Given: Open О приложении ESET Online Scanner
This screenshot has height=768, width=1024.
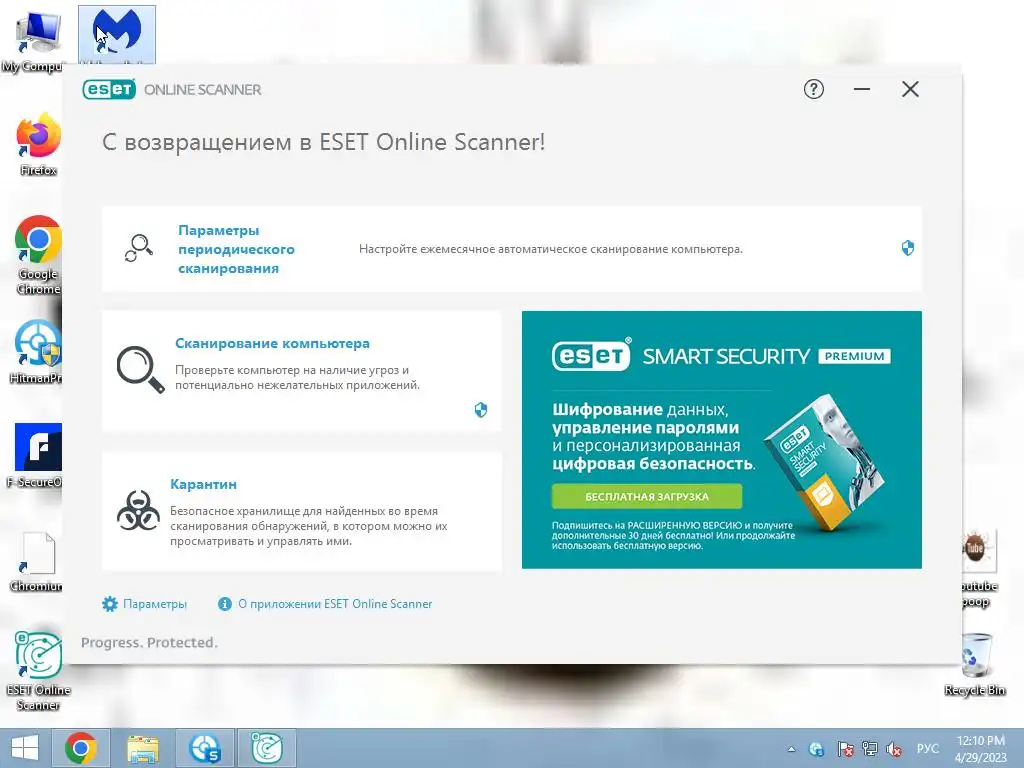Looking at the screenshot, I should pyautogui.click(x=335, y=604).
